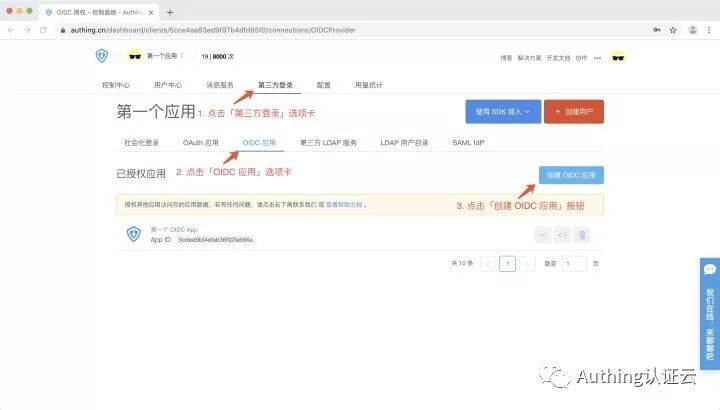Open the three-dot more menu in header
Viewport: 720px width, 410px height.
coord(597,58)
